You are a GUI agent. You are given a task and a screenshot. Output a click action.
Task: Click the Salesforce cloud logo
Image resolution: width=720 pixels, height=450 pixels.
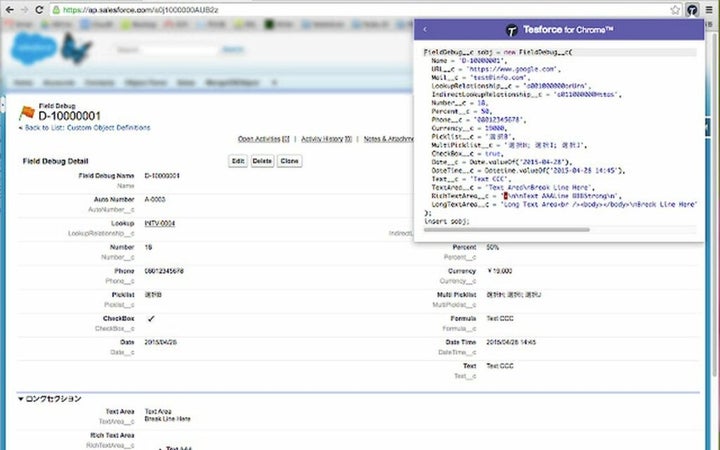pos(34,46)
